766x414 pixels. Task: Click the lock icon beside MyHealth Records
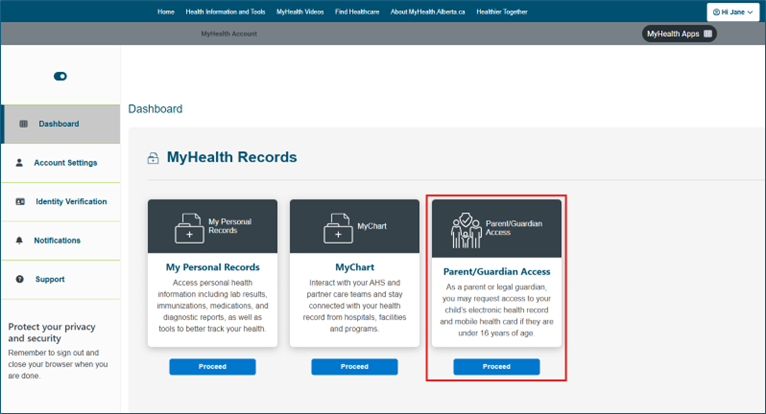tap(153, 158)
